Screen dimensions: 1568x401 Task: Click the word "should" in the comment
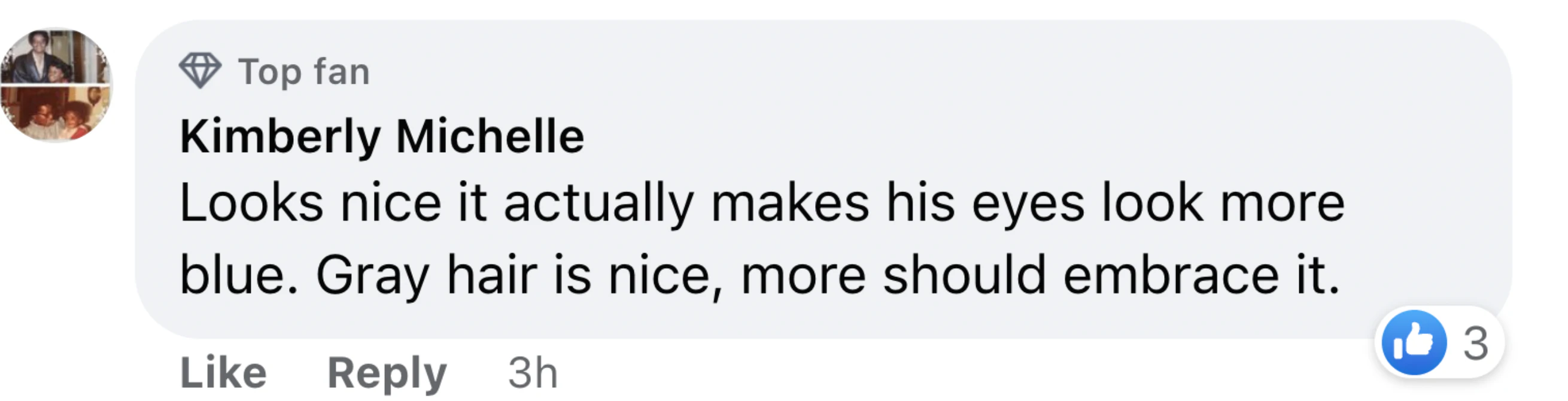coord(964,276)
